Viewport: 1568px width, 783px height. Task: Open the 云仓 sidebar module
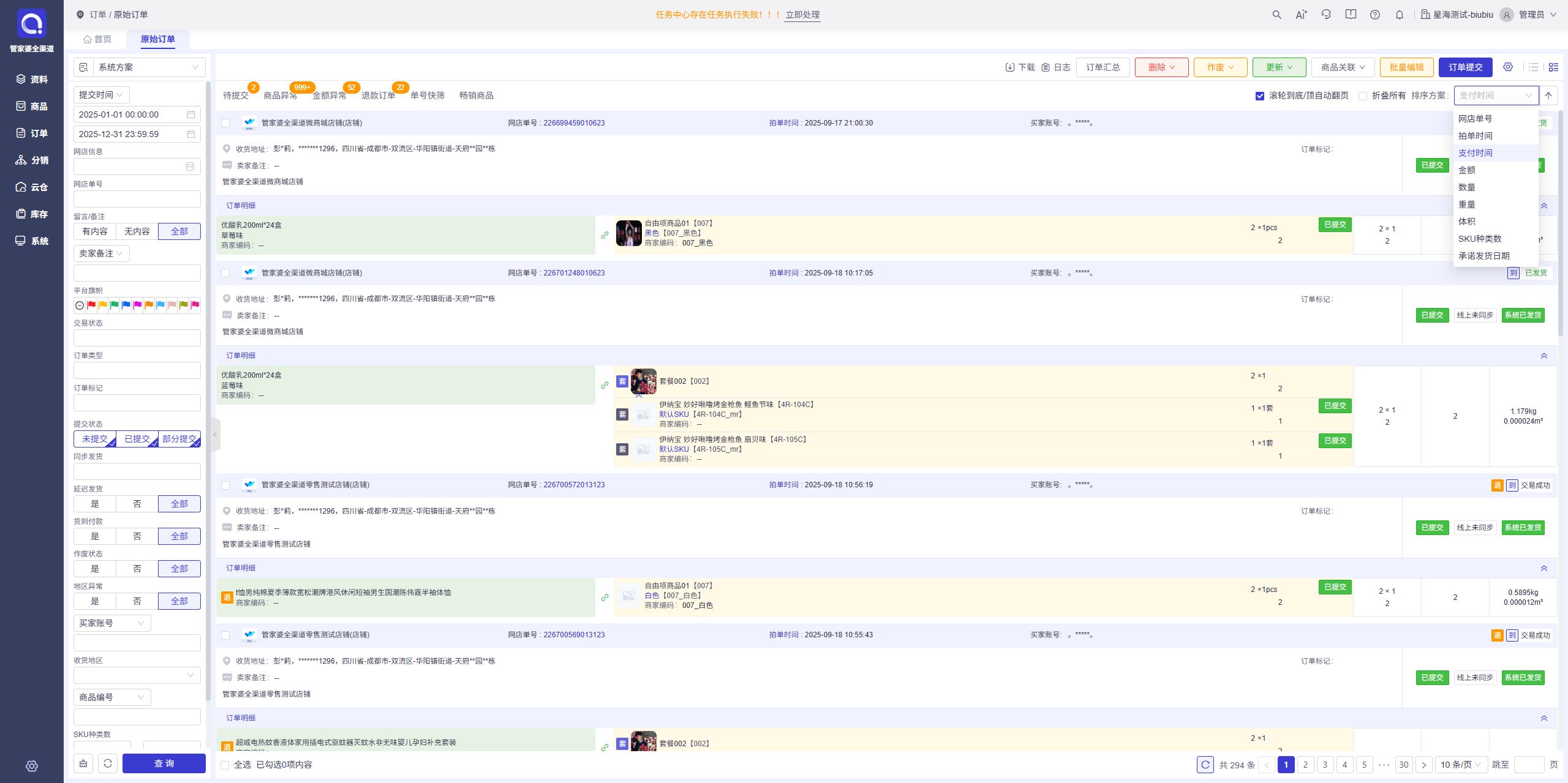(32, 187)
